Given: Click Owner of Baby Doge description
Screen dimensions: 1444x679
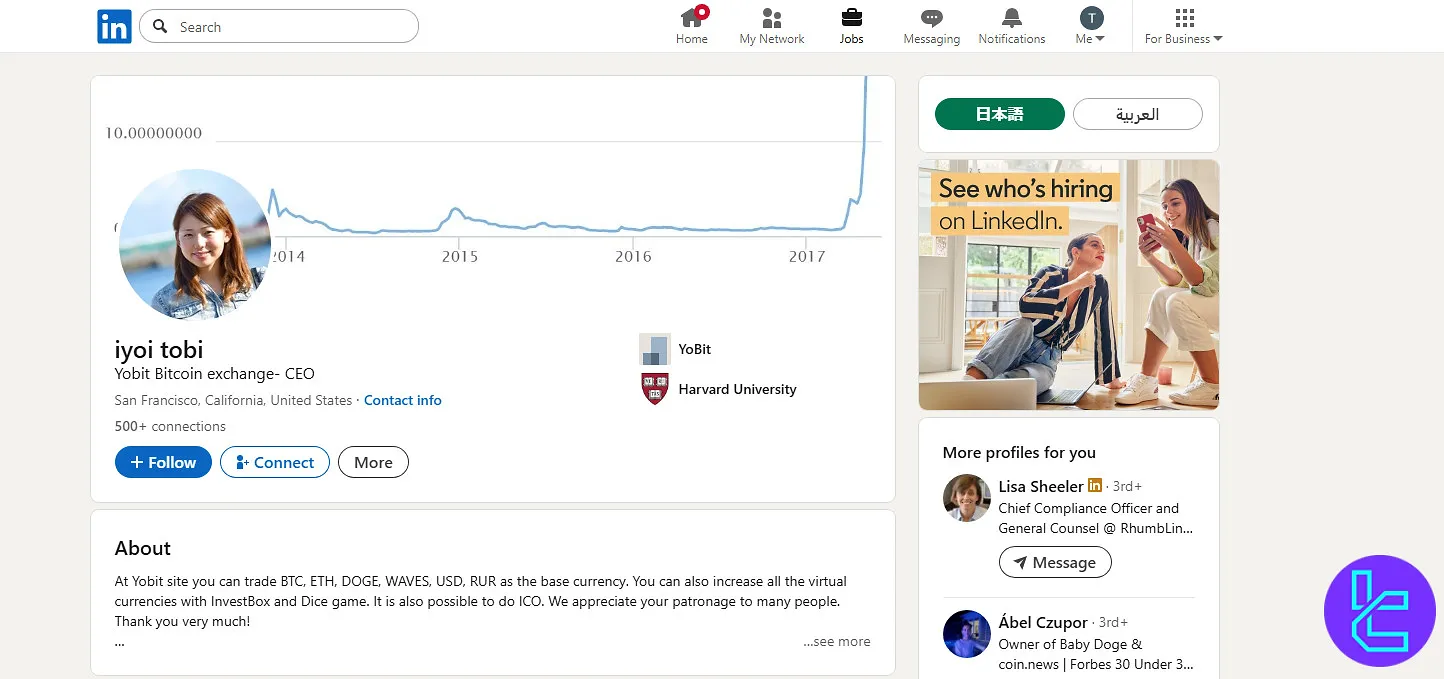Looking at the screenshot, I should tap(1096, 654).
